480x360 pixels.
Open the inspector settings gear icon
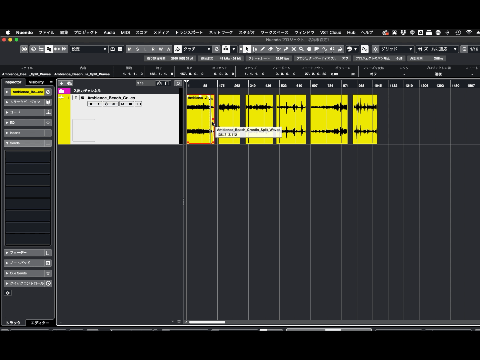coord(8,293)
